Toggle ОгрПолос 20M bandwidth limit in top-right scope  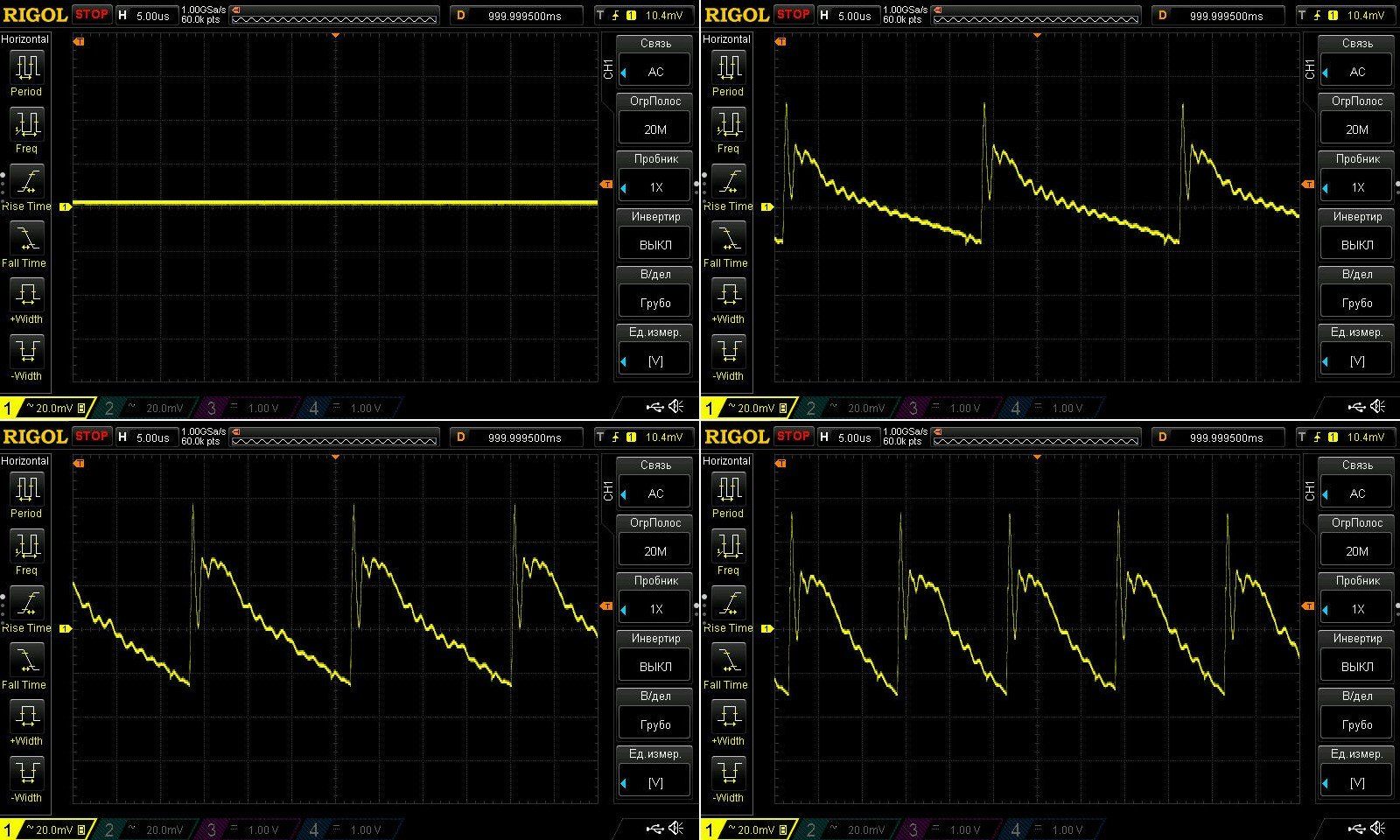click(1356, 129)
